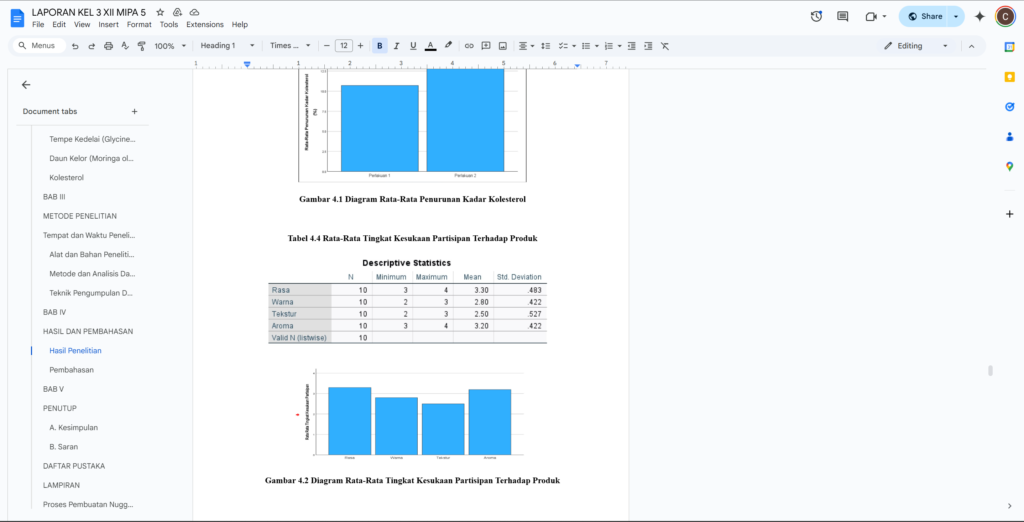Viewport: 1024px width, 522px height.
Task: Increase the indent
Action: tap(648, 46)
